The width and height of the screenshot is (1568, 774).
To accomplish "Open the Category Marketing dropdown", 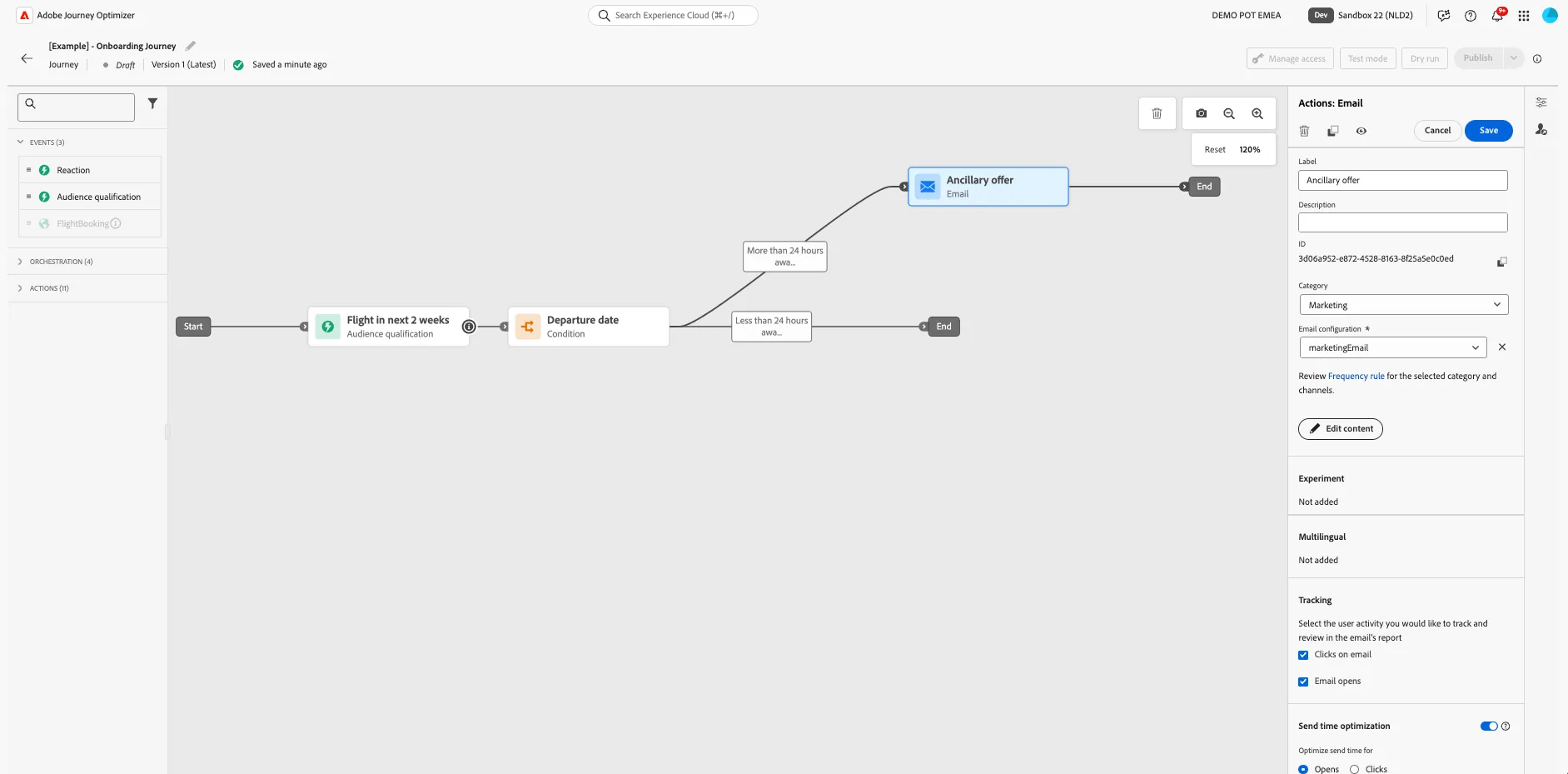I will point(1404,305).
